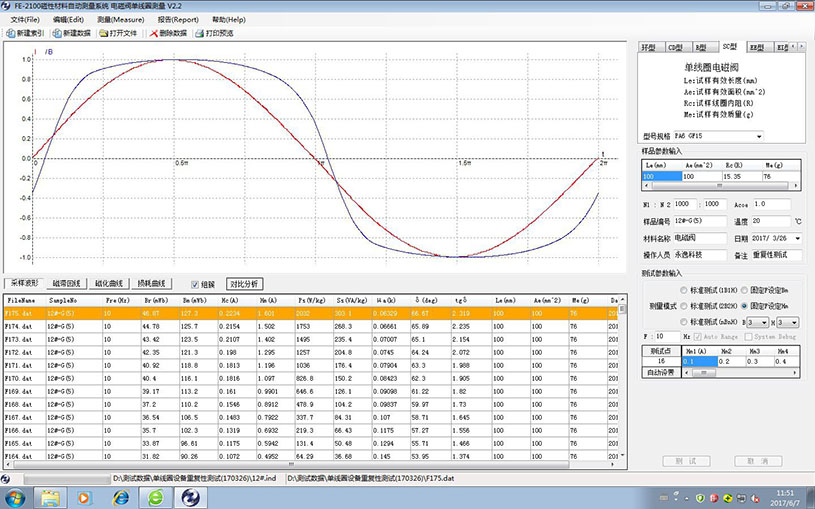Click the 操作人员 operator input field

[700, 255]
